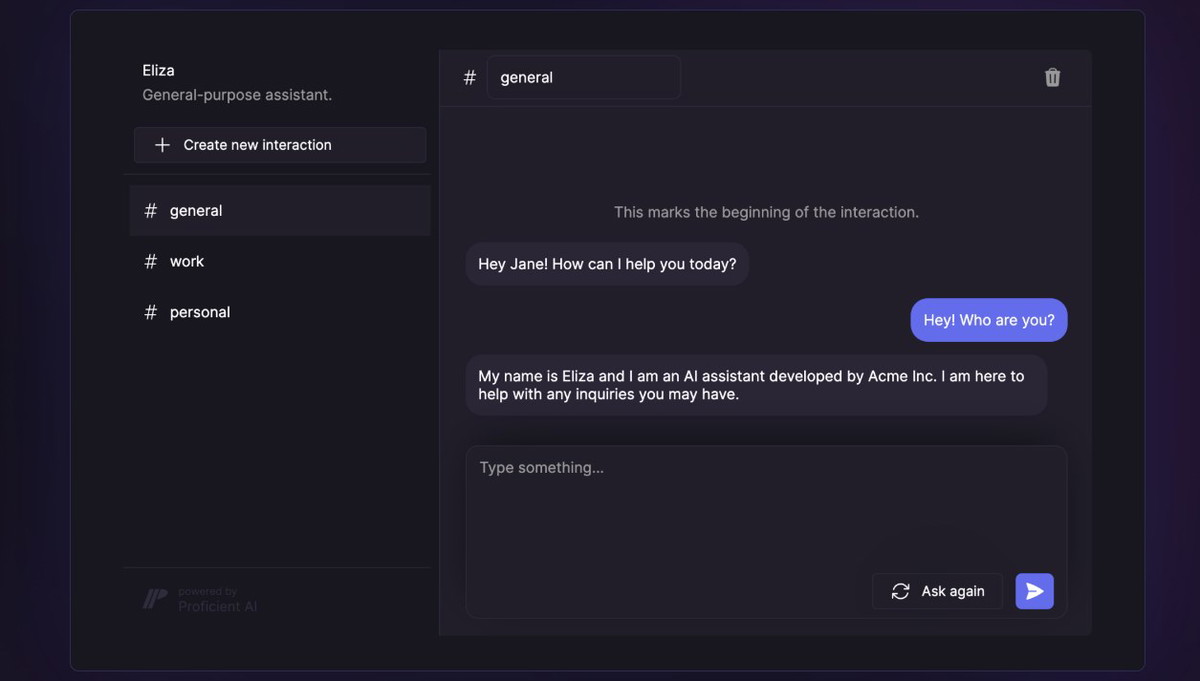The image size is (1200, 681).
Task: Open the general interaction in sidebar
Action: [x=280, y=210]
